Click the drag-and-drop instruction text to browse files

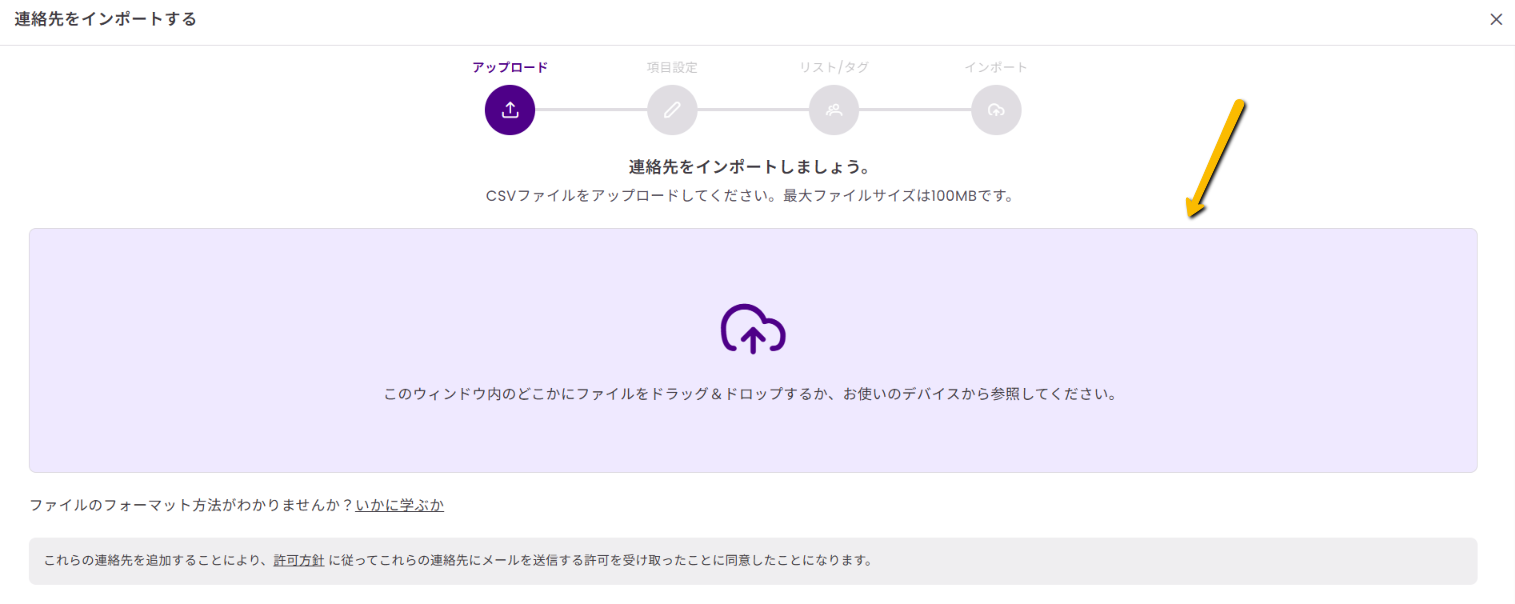(x=750, y=394)
